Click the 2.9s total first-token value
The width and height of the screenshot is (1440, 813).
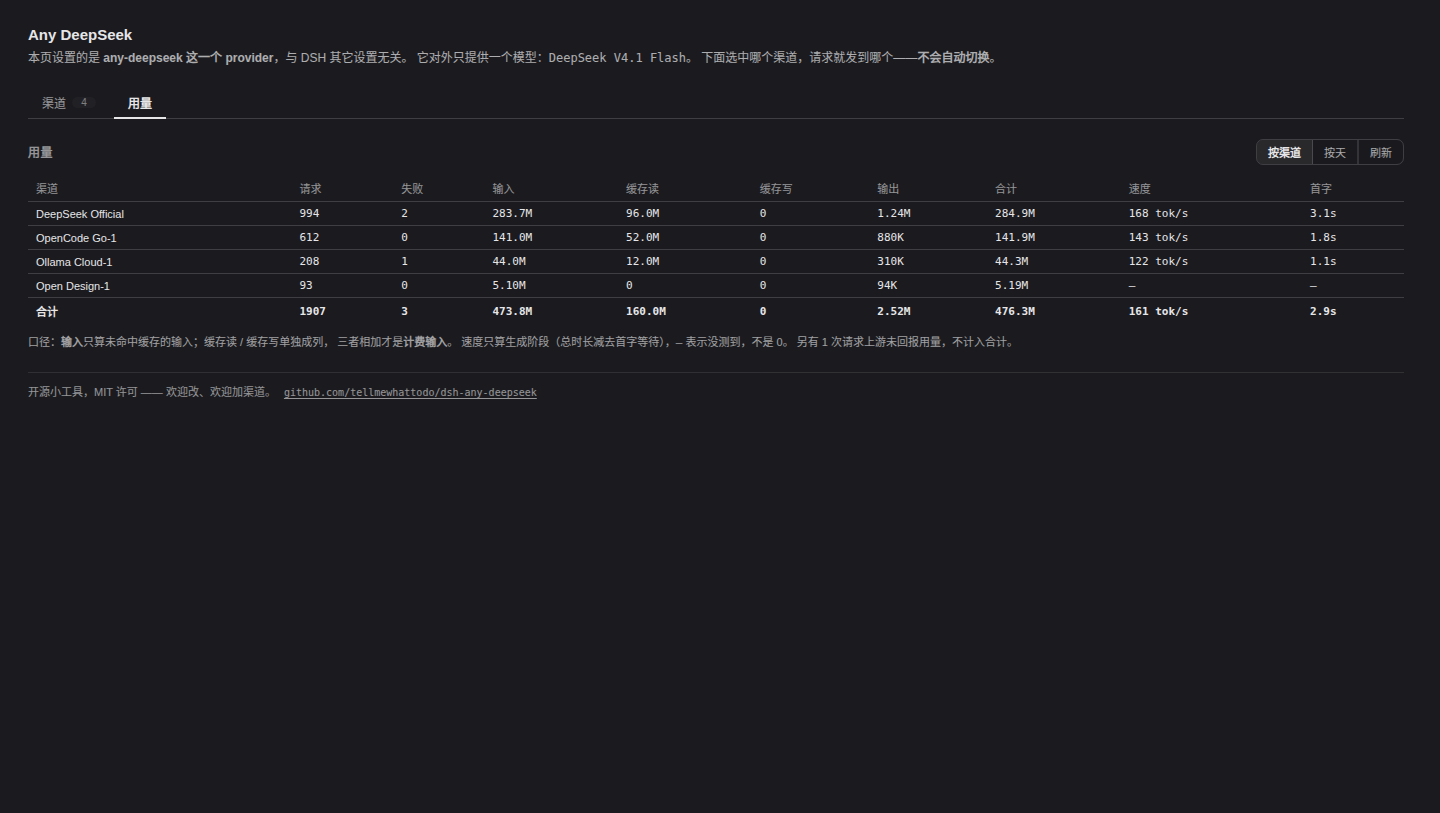click(1323, 311)
